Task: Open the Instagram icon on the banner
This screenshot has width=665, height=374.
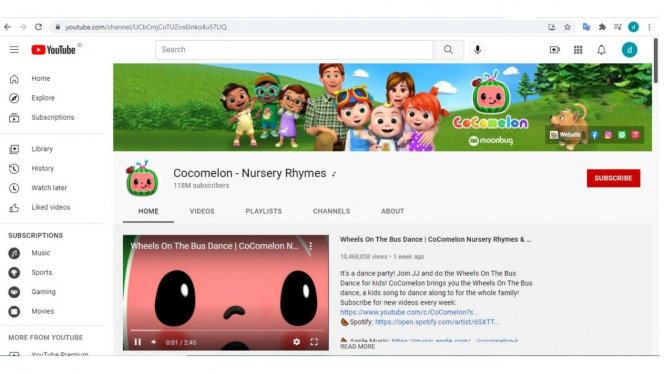Action: (608, 135)
